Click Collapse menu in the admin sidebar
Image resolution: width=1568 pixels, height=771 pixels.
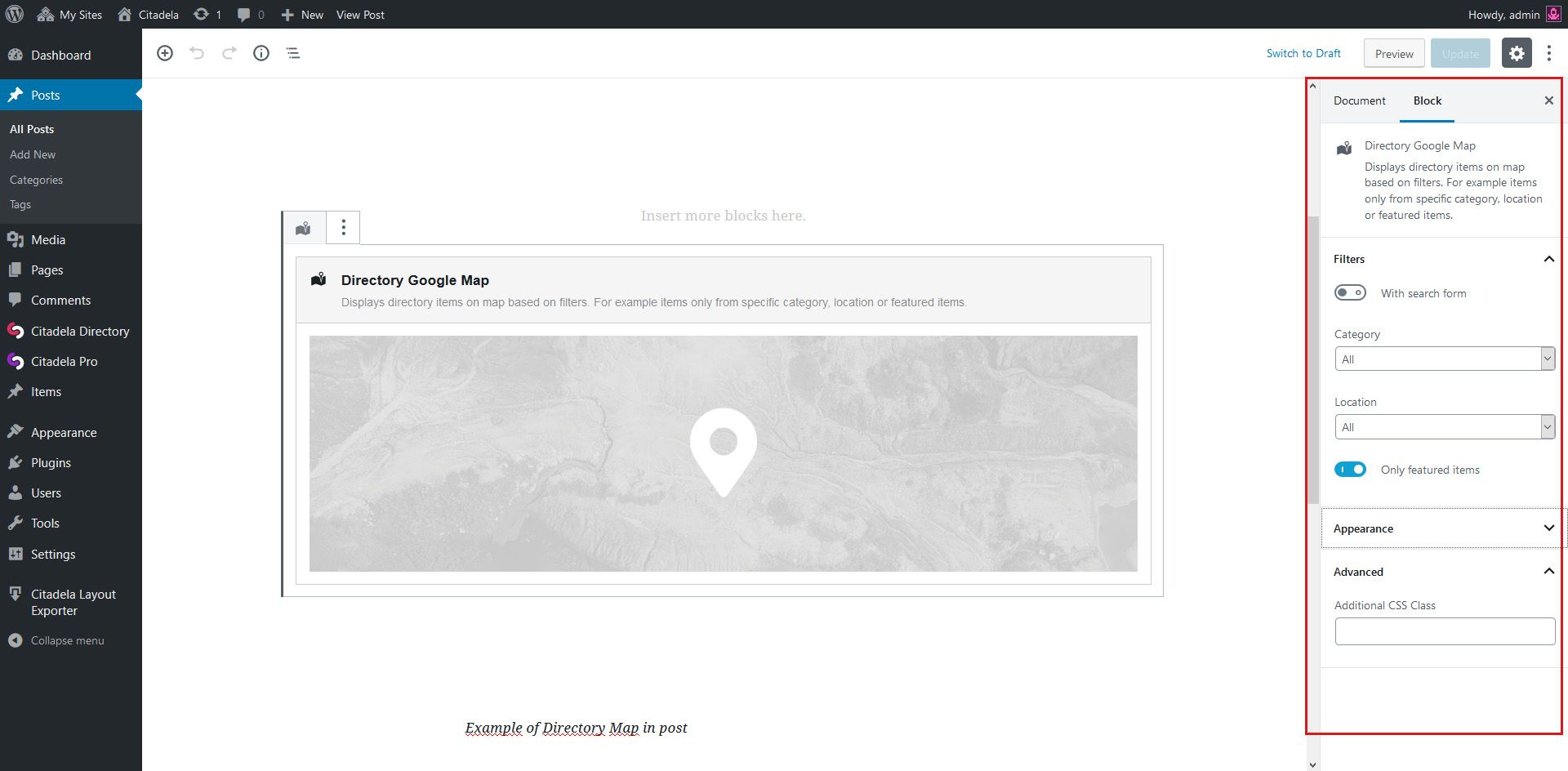coord(67,641)
